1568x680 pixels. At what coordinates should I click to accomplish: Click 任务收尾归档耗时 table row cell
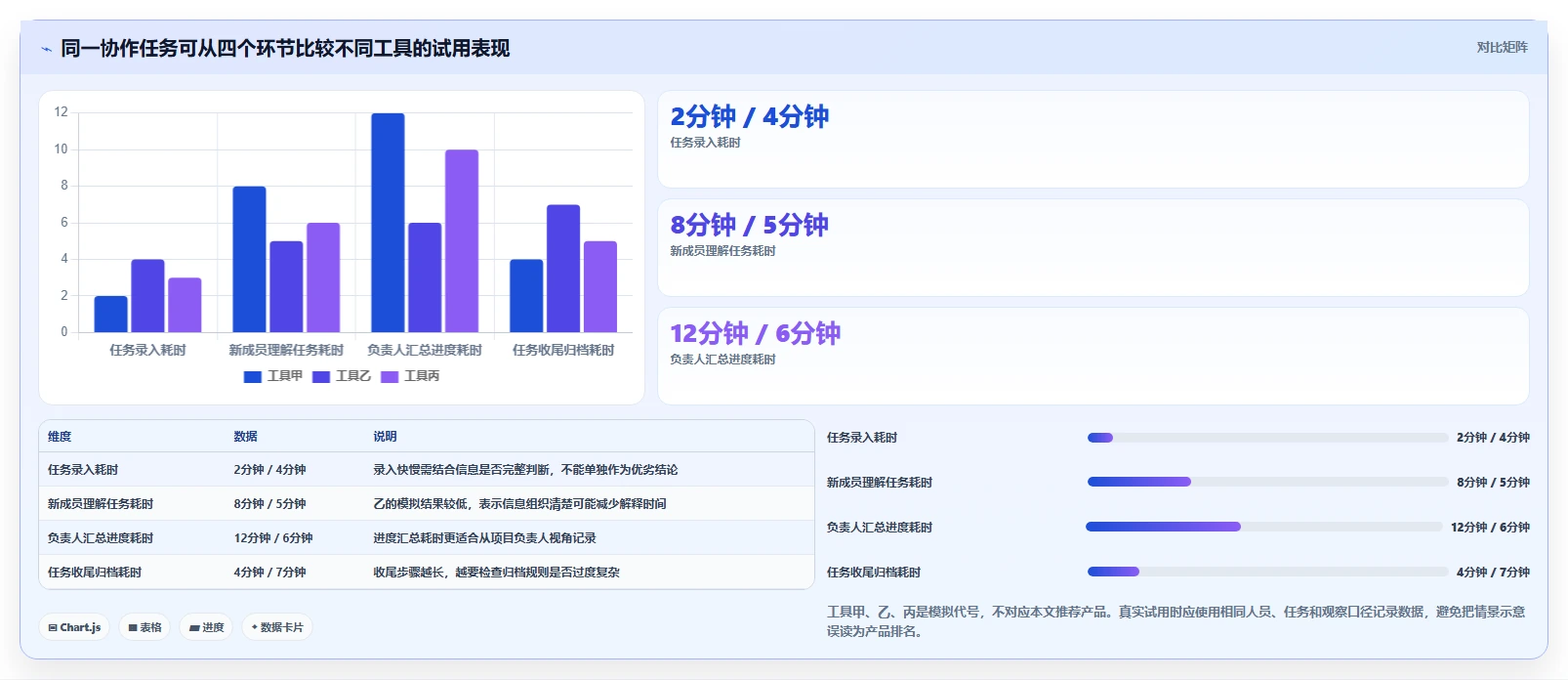(95, 573)
